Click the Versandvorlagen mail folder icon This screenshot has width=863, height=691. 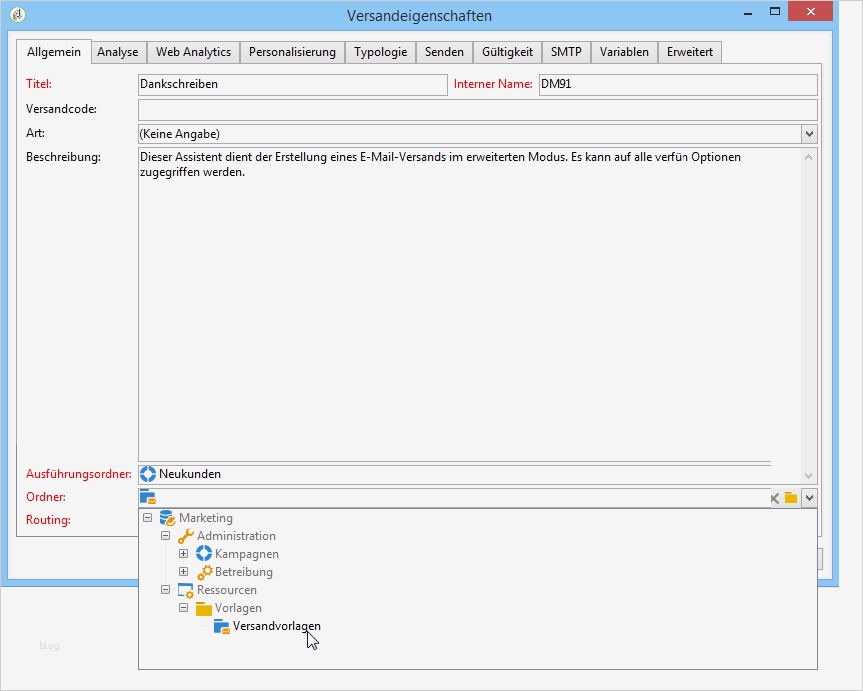click(222, 627)
